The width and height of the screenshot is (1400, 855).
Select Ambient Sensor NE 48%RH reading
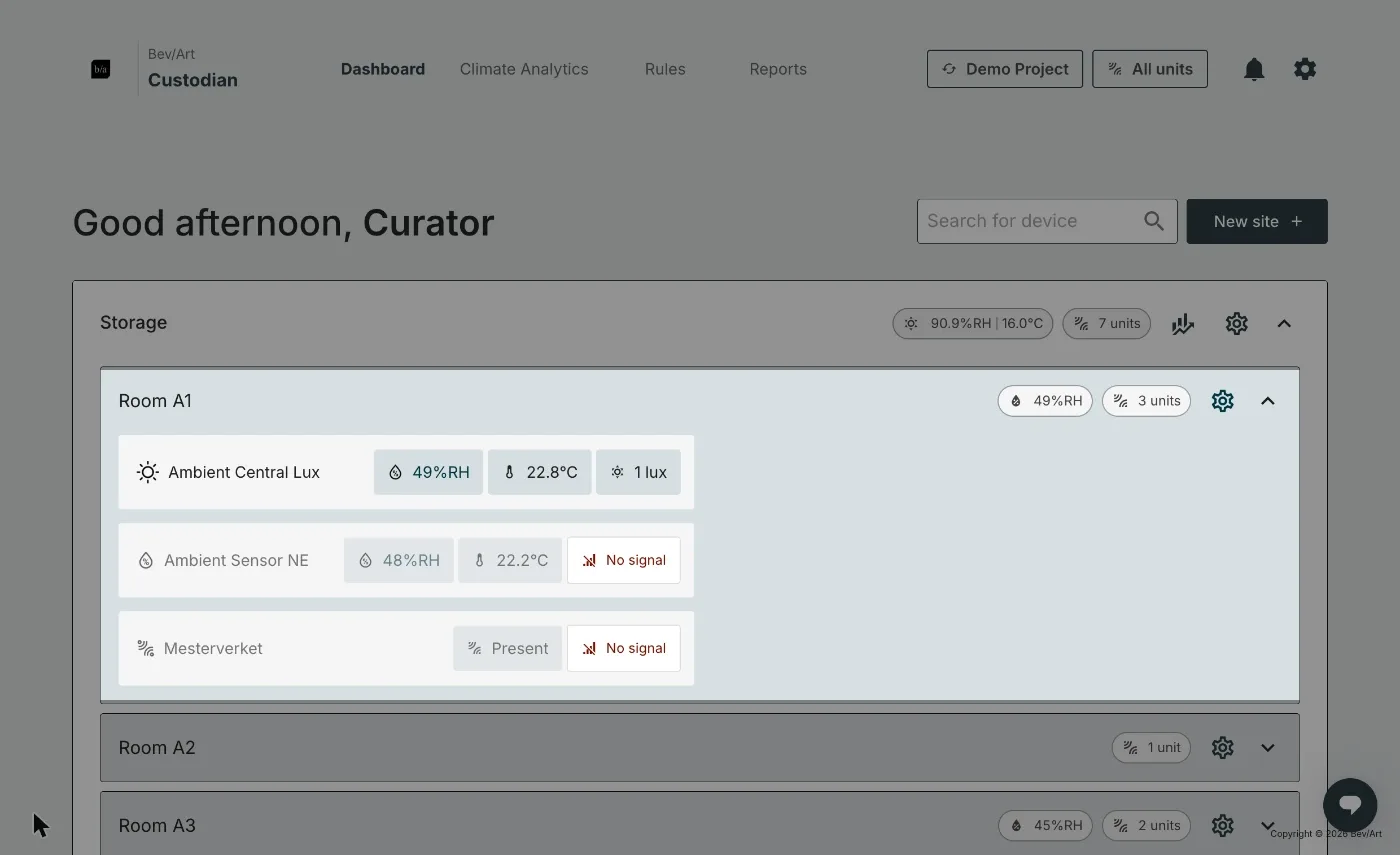click(x=398, y=560)
